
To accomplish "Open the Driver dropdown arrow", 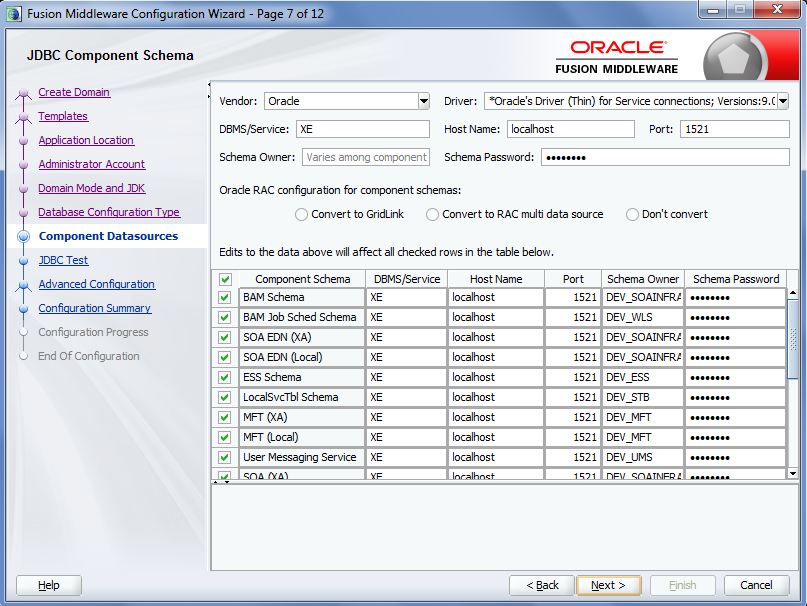I will click(x=783, y=101).
